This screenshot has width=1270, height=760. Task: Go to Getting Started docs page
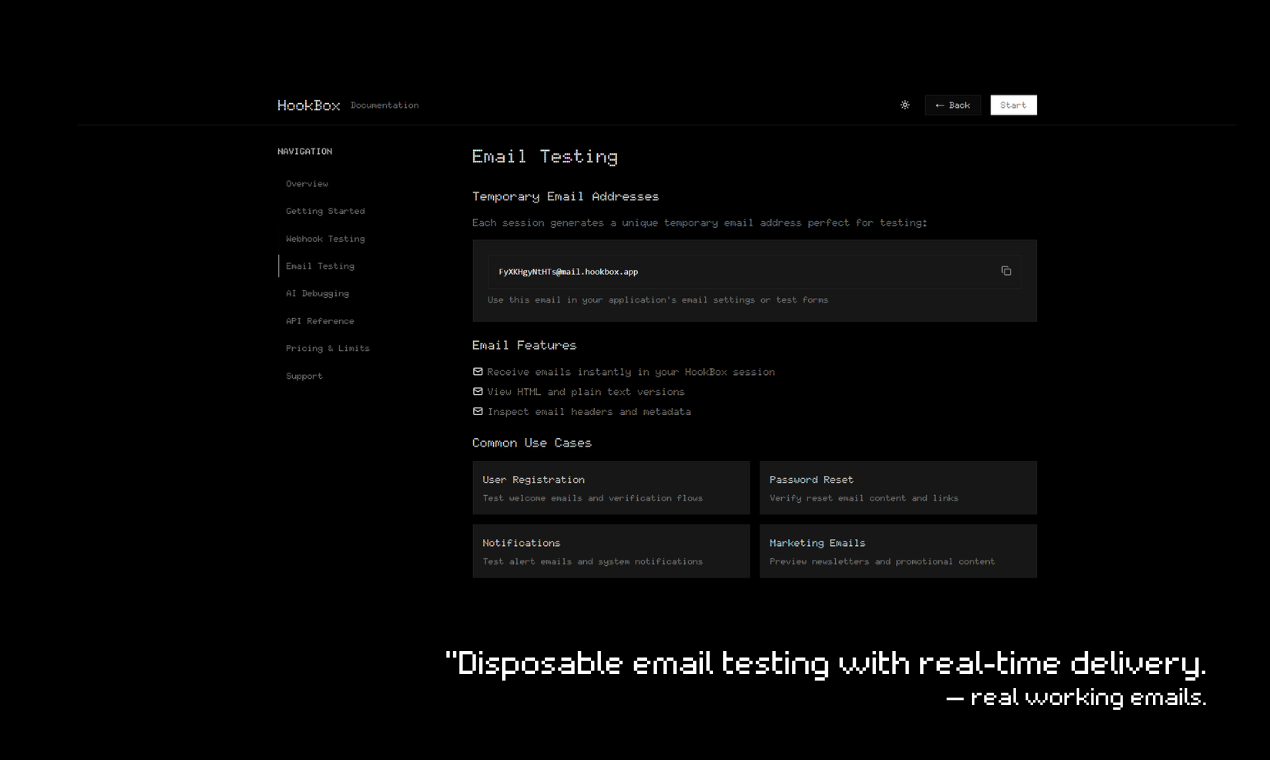coord(325,211)
